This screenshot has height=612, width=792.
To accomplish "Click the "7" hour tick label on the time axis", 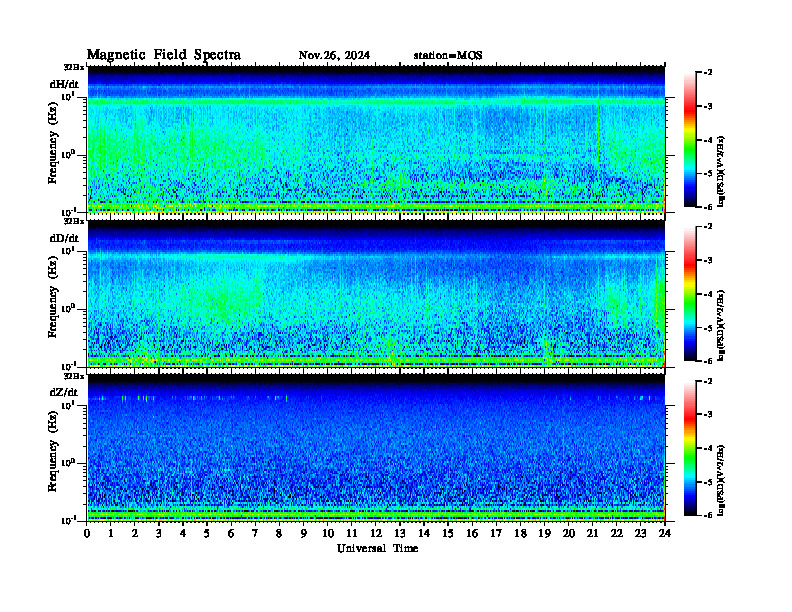I will [255, 534].
